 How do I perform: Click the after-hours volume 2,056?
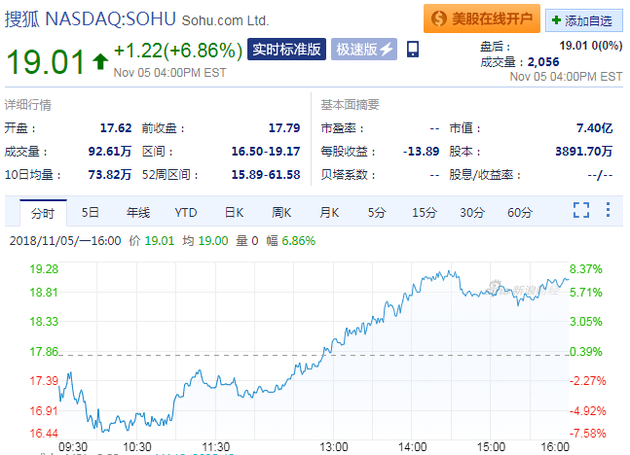pyautogui.click(x=543, y=62)
